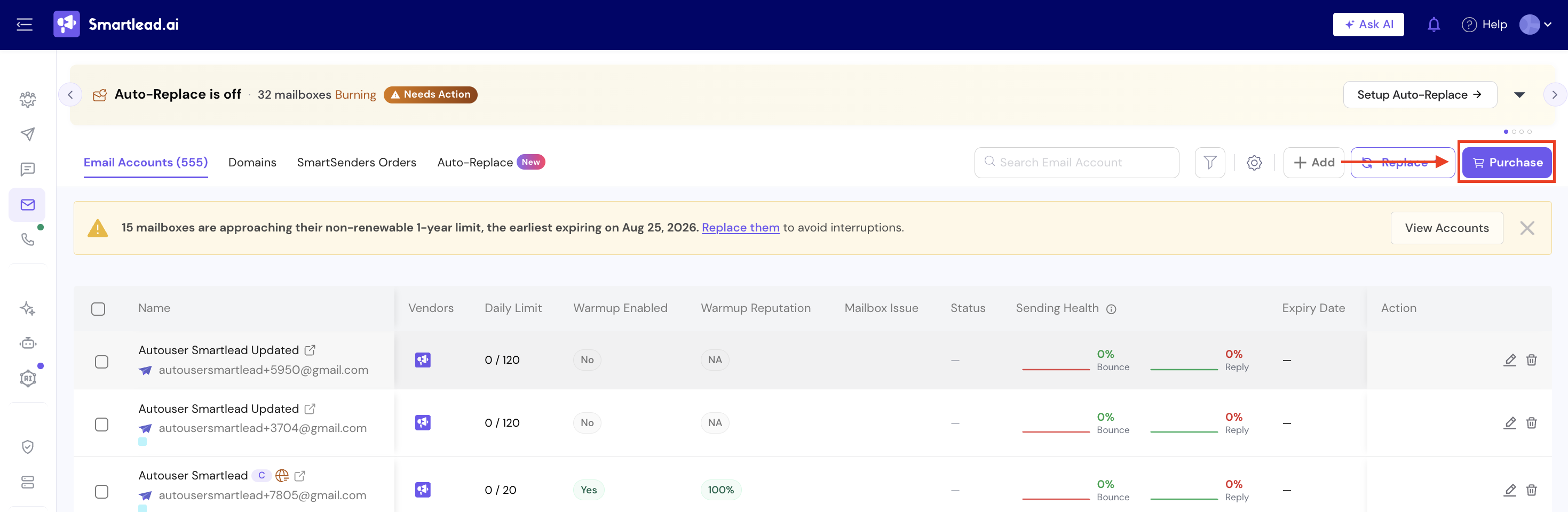Open the notifications bell
1568x512 pixels.
coord(1434,25)
